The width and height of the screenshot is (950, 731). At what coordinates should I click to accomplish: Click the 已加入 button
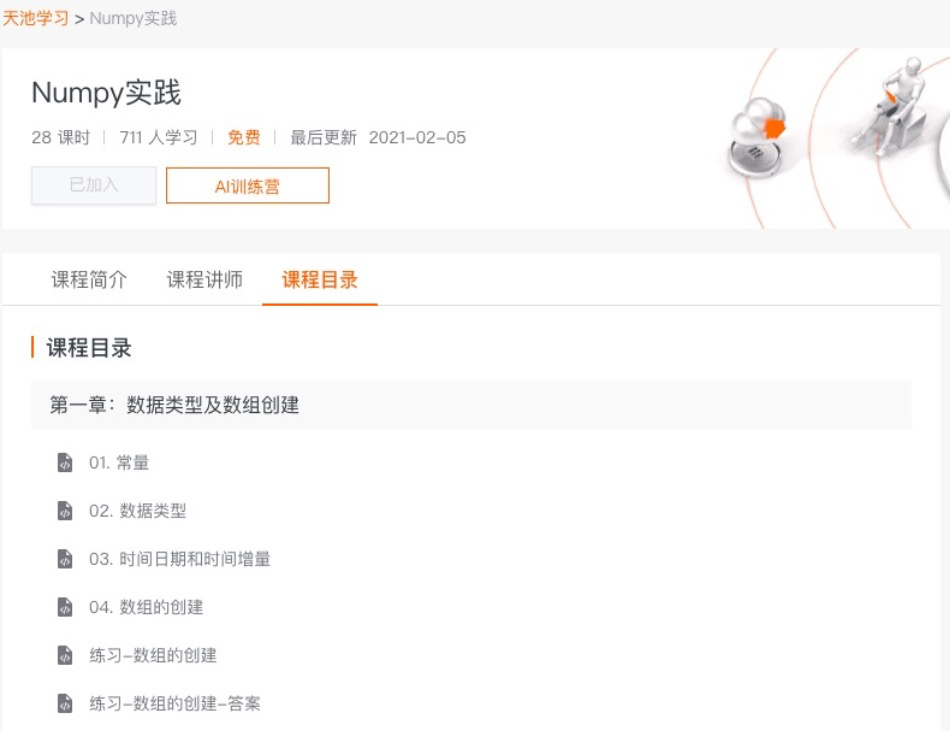93,185
